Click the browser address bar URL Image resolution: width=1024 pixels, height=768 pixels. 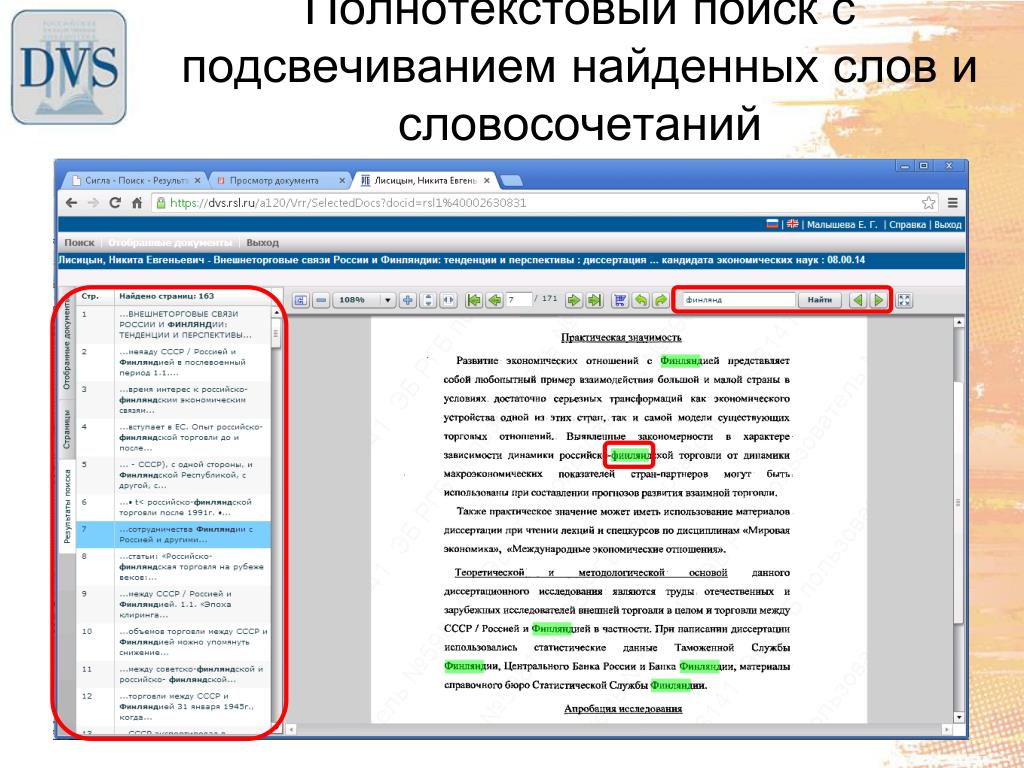[348, 203]
